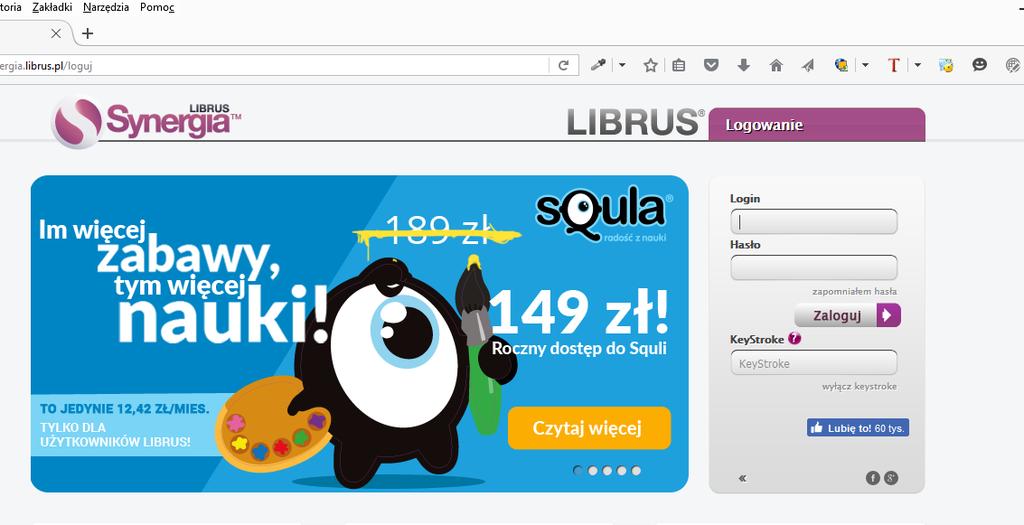Viewport: 1024px width, 525px height.
Task: Open the Zakładki menu
Action: pos(52,8)
